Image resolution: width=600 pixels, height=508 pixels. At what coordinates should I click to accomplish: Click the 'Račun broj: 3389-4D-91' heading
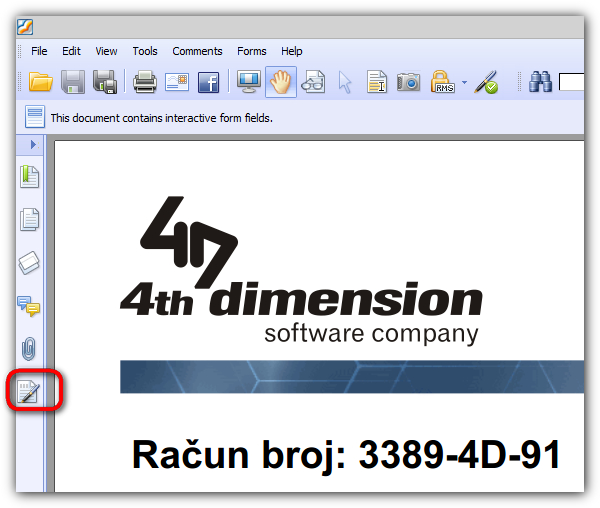point(346,455)
